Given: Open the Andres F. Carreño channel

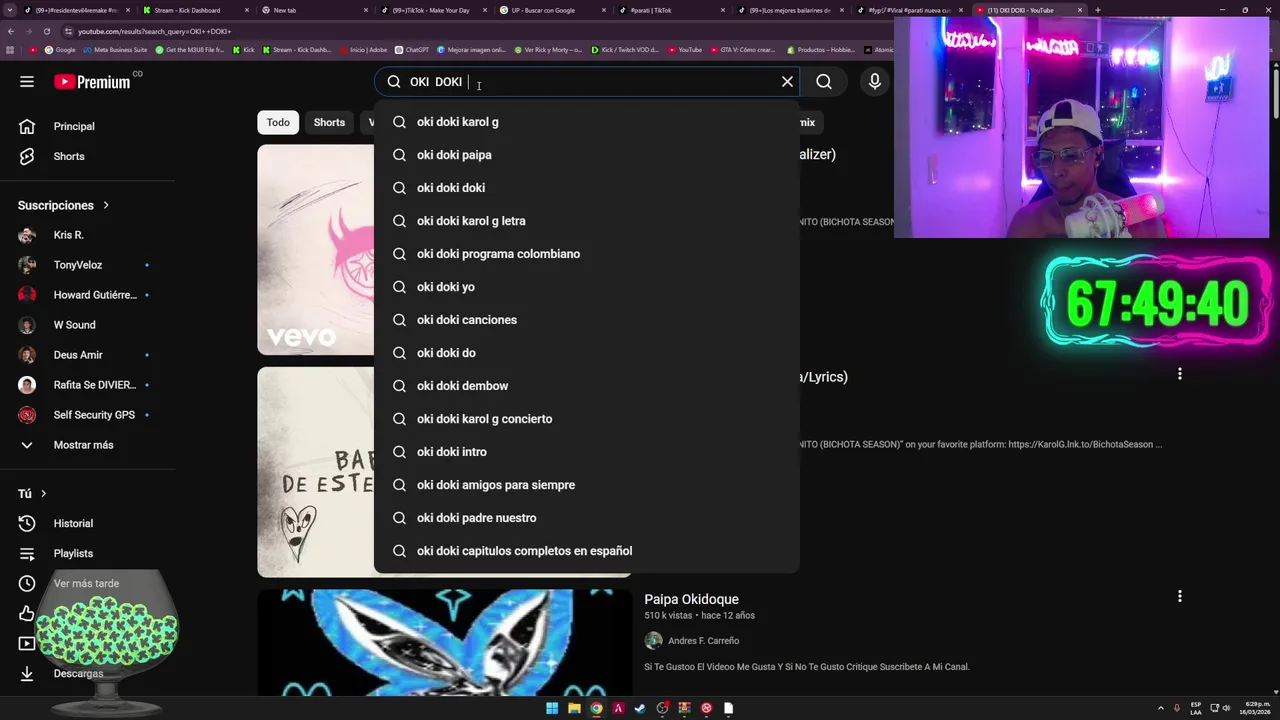Looking at the screenshot, I should pos(703,641).
